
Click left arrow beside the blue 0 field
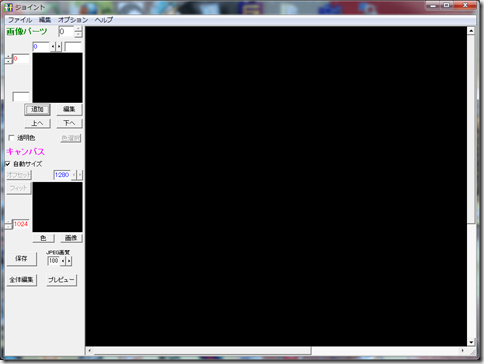pyautogui.click(x=53, y=47)
